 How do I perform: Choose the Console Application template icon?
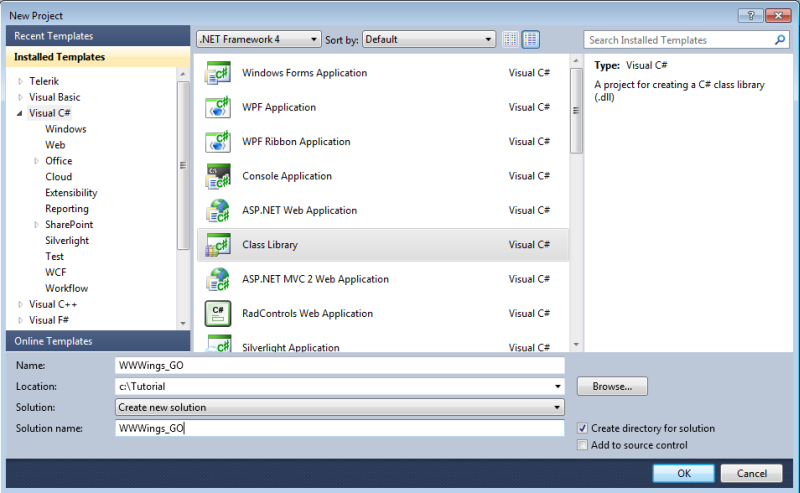tap(218, 177)
